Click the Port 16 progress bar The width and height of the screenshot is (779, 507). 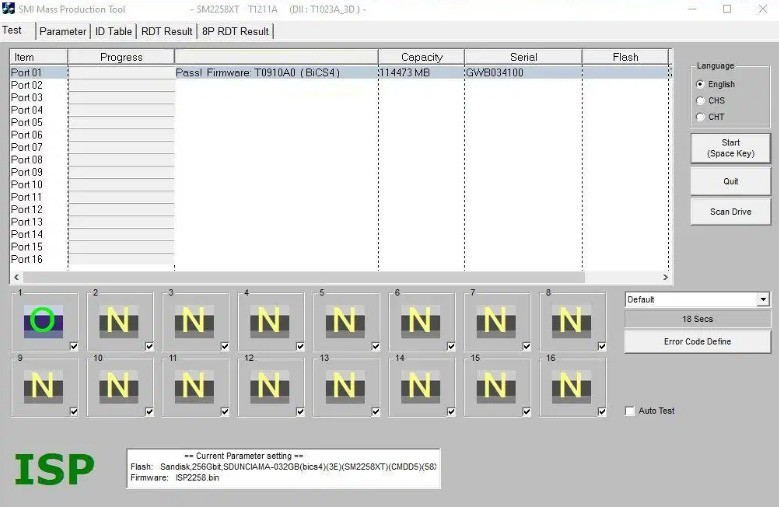coord(122,259)
